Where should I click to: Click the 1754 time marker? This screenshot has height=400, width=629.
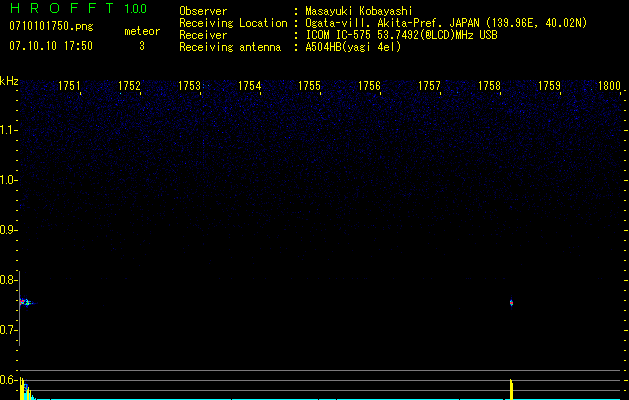click(x=250, y=86)
